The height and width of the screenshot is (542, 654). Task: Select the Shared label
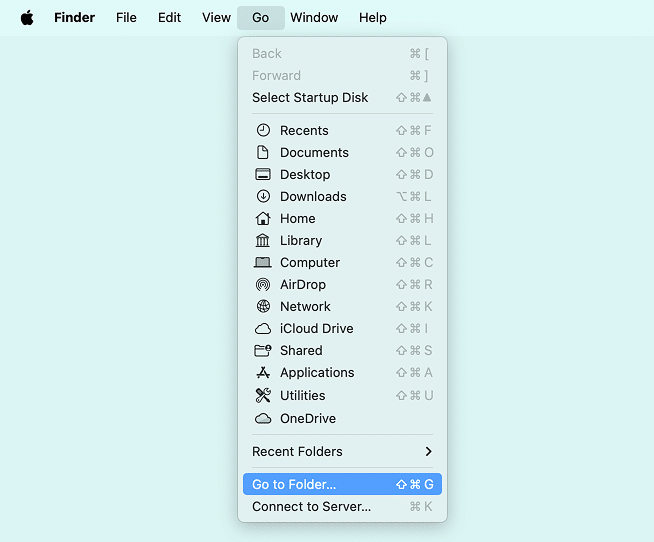point(301,350)
